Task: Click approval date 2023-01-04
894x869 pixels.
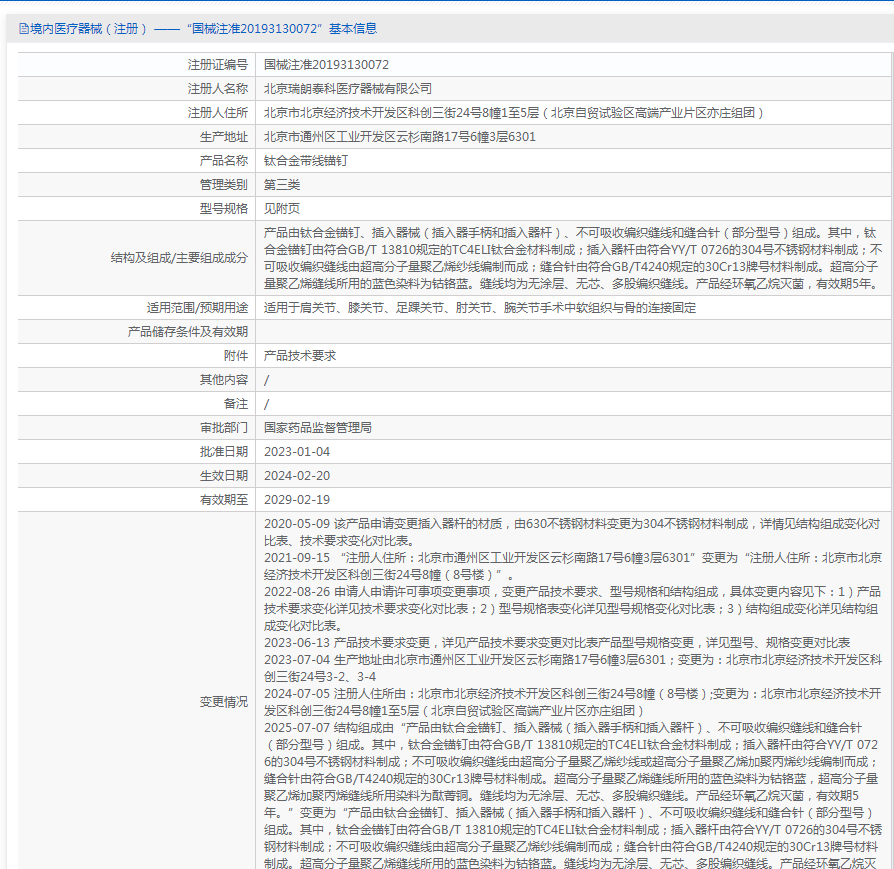Action: [296, 452]
